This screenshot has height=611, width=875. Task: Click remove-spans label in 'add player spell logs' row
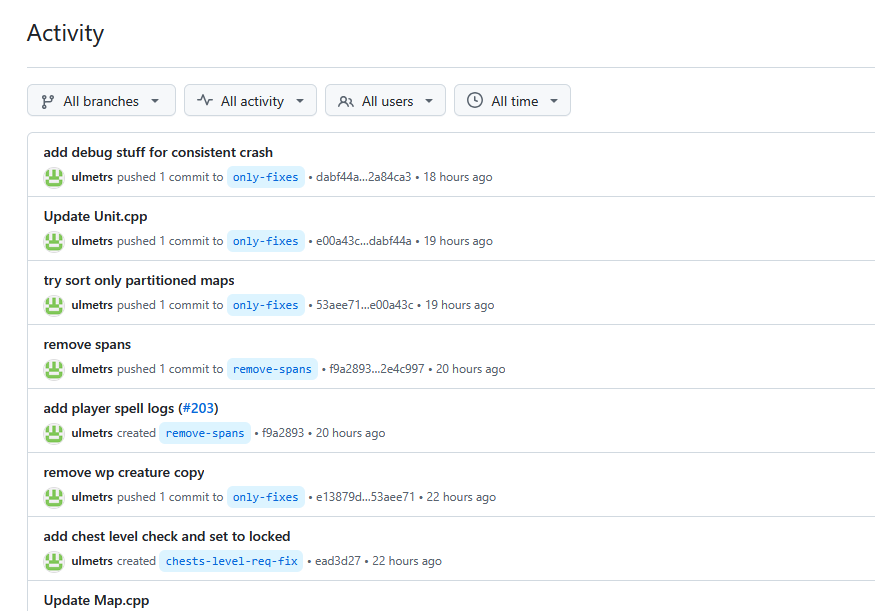click(205, 433)
